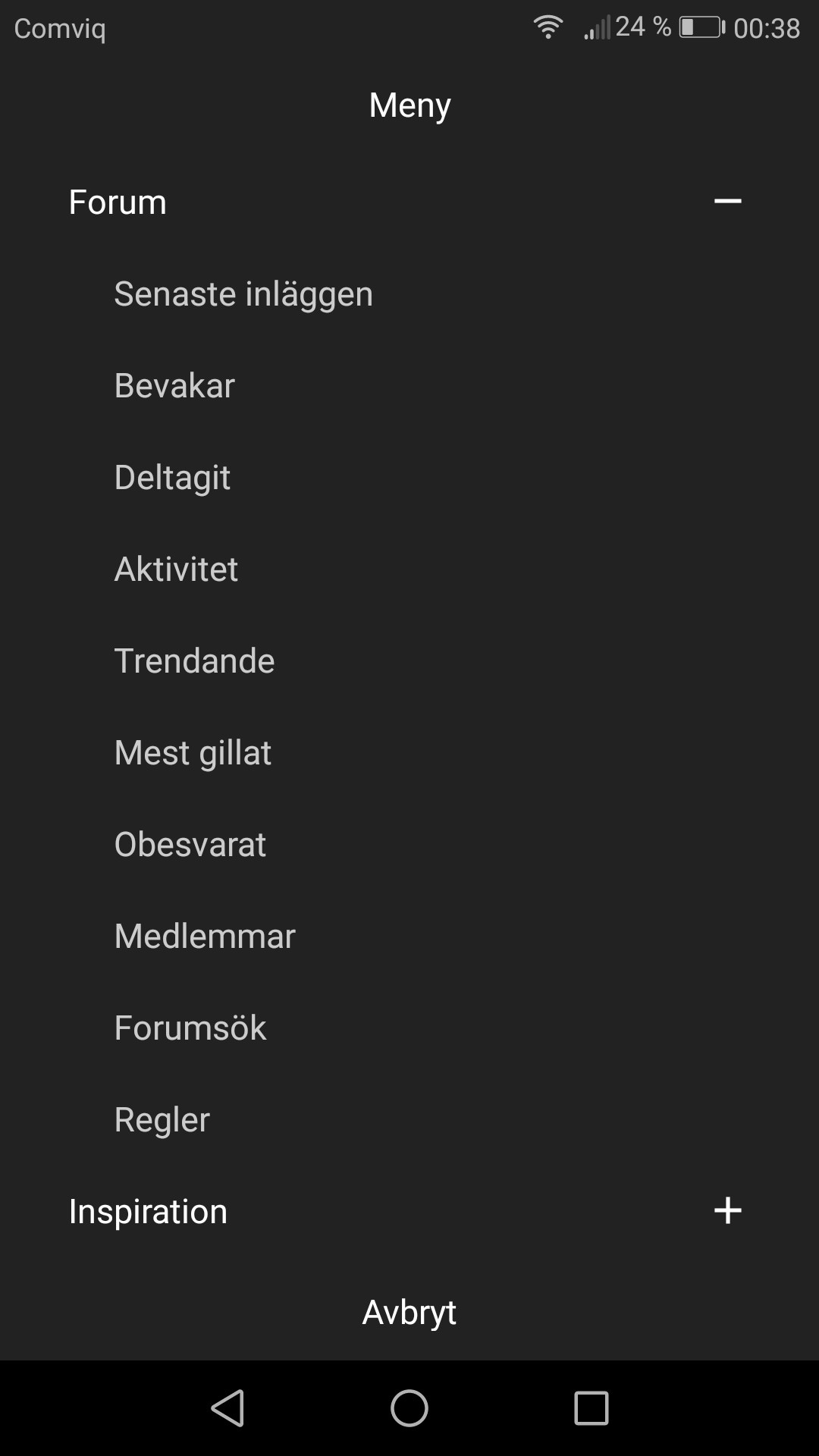
Task: Open the Regler page
Action: [x=162, y=1120]
